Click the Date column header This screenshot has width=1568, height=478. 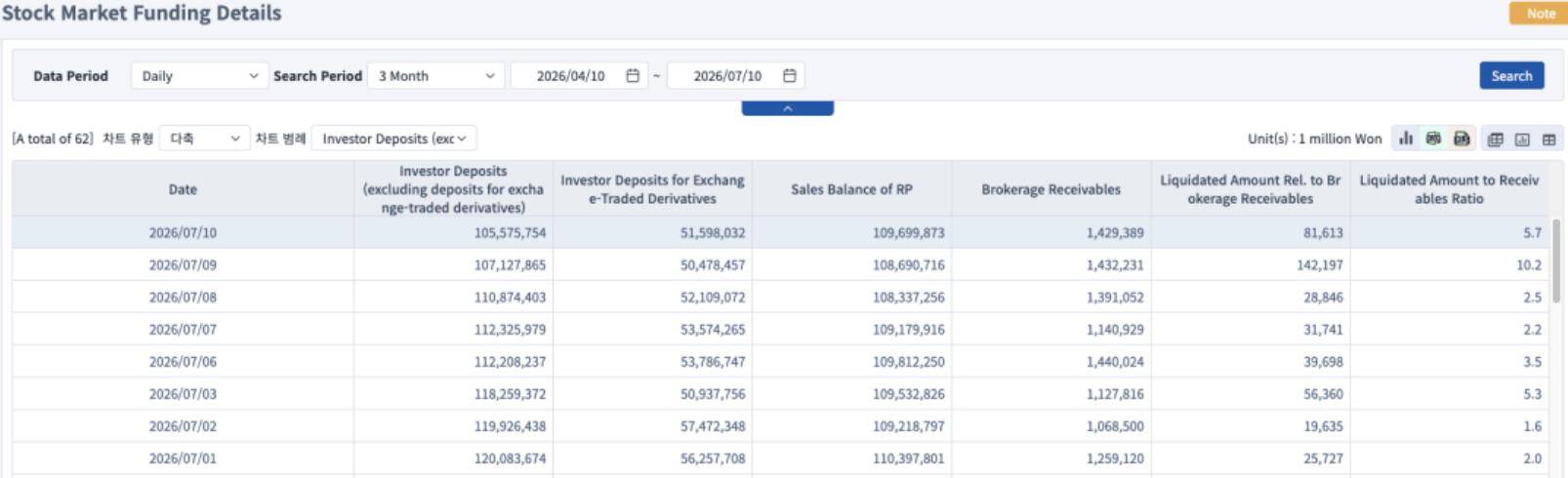pos(183,189)
